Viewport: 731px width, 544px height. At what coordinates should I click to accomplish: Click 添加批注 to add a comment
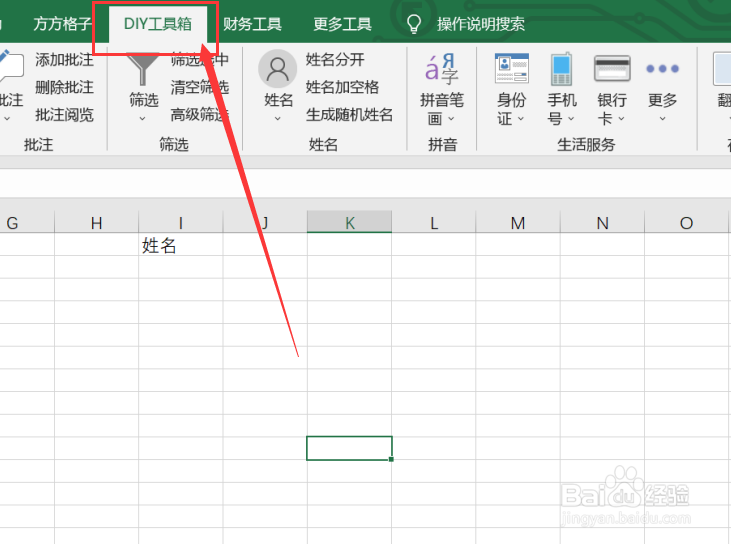(64, 60)
